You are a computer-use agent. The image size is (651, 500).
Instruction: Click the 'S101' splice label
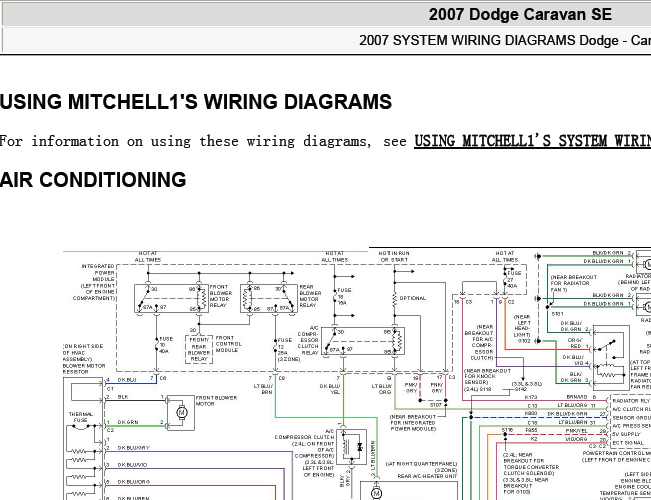point(557,314)
